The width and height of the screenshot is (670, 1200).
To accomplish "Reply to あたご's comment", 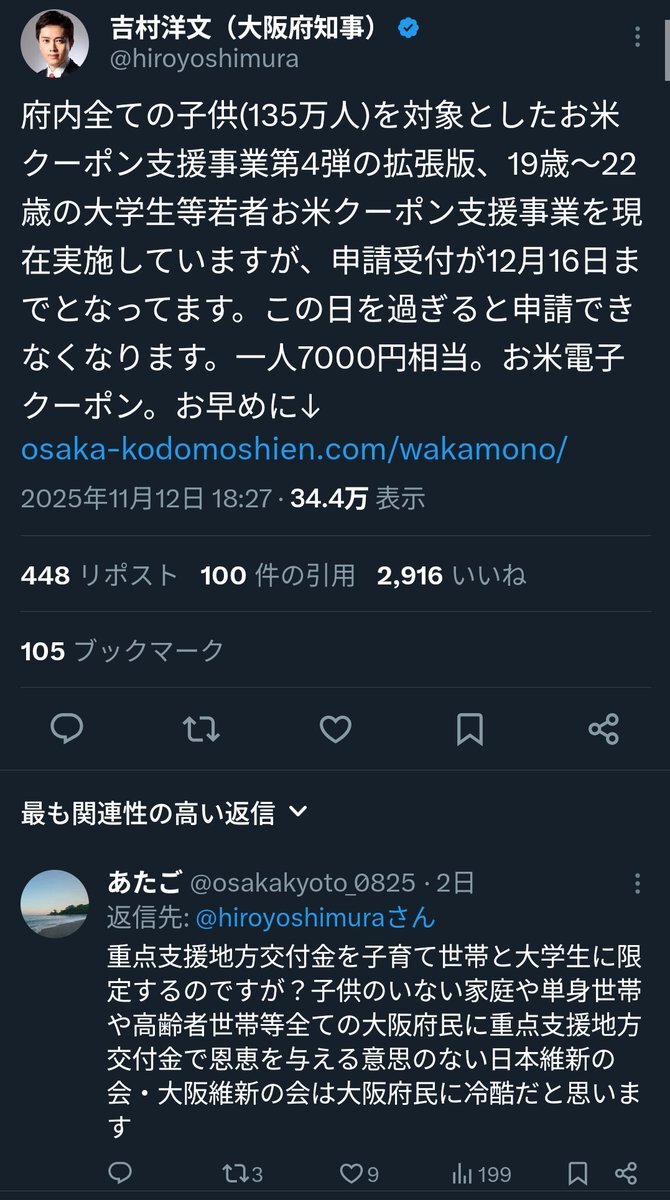I will [120, 1172].
